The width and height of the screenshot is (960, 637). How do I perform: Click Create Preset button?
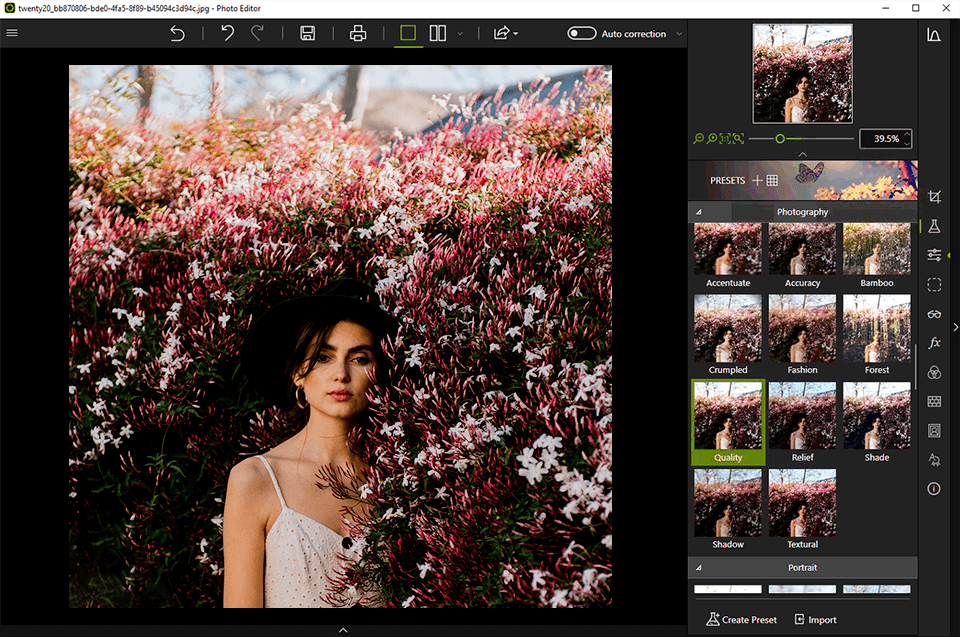pos(741,619)
